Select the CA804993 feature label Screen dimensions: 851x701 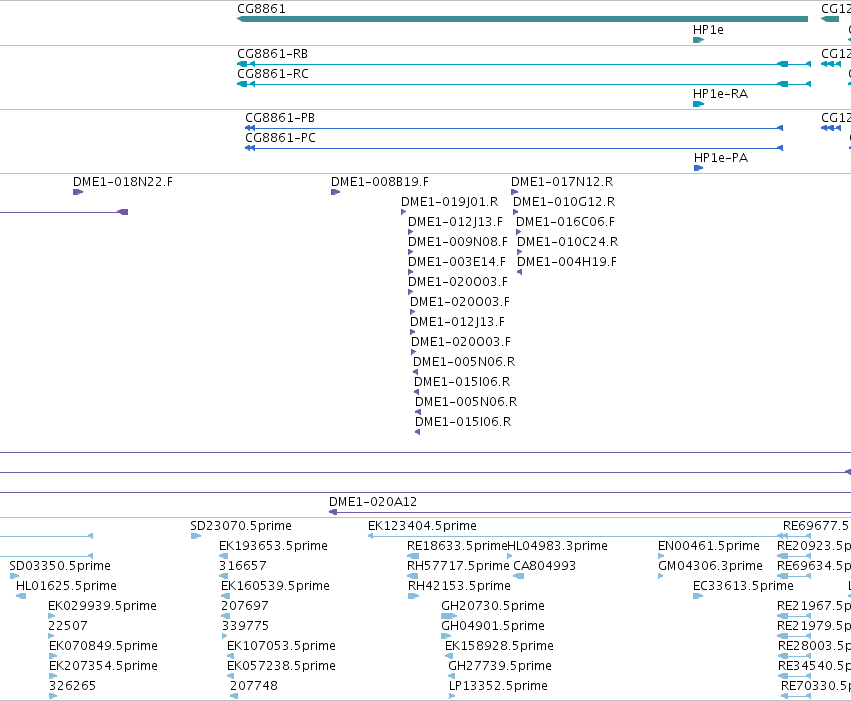click(x=544, y=566)
